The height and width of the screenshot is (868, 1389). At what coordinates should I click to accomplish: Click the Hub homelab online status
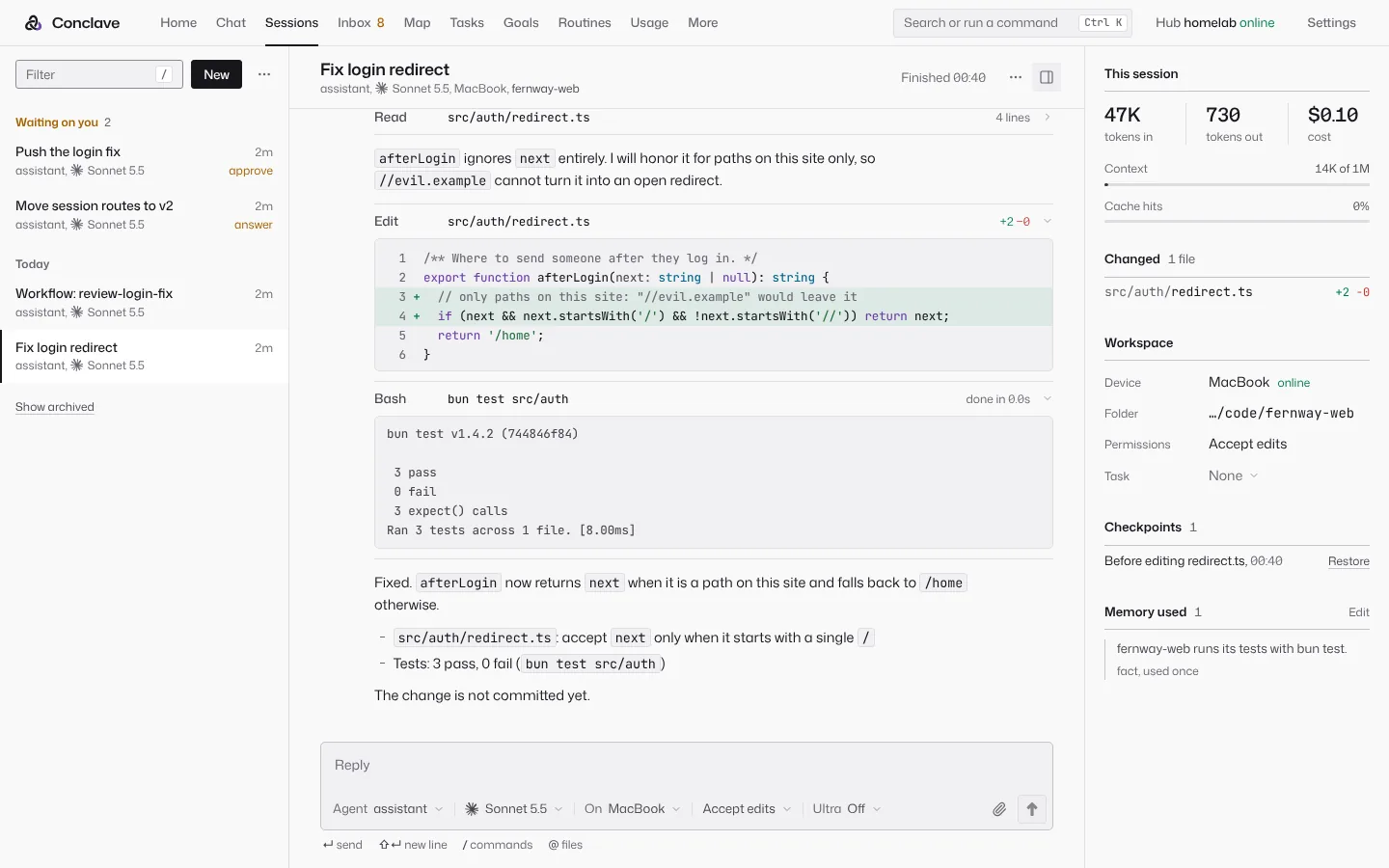point(1215,23)
